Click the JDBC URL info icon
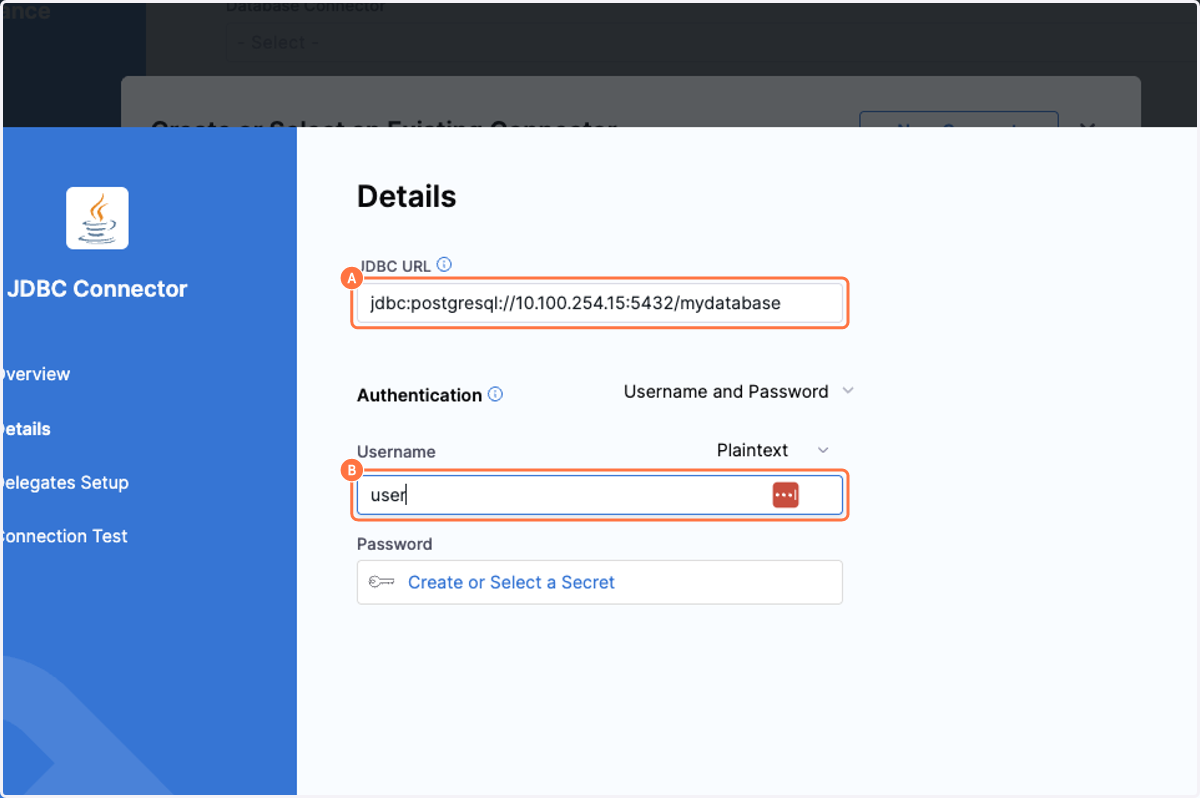1200x798 pixels. (445, 265)
